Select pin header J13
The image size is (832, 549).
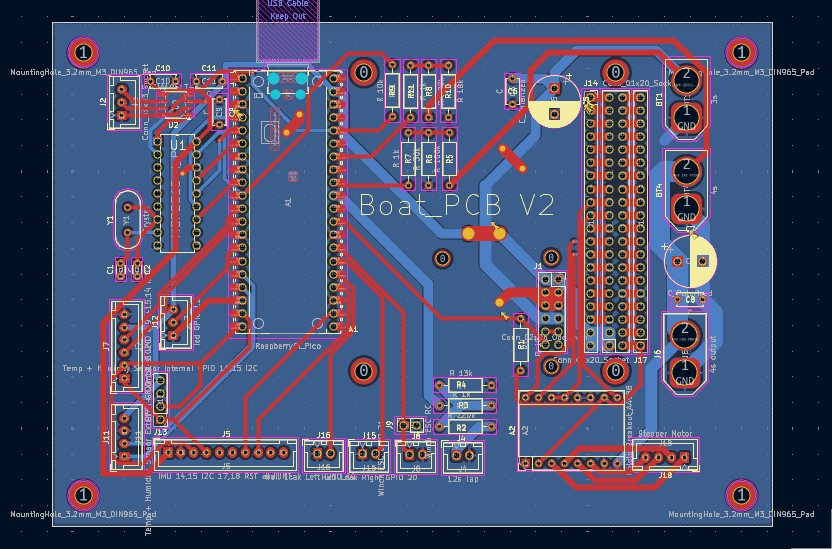pyautogui.click(x=160, y=400)
